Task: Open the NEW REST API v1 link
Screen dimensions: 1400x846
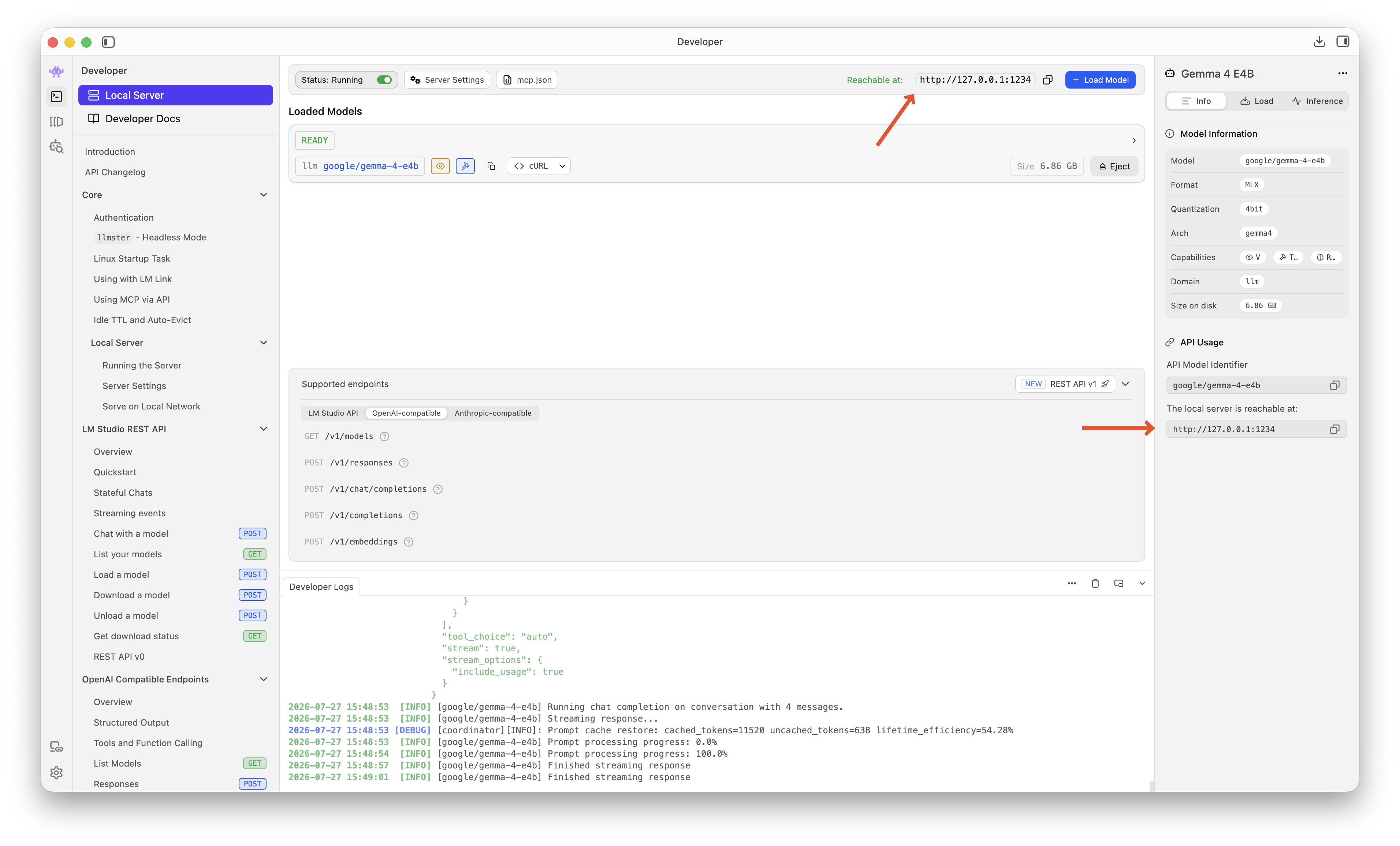Action: point(1065,384)
